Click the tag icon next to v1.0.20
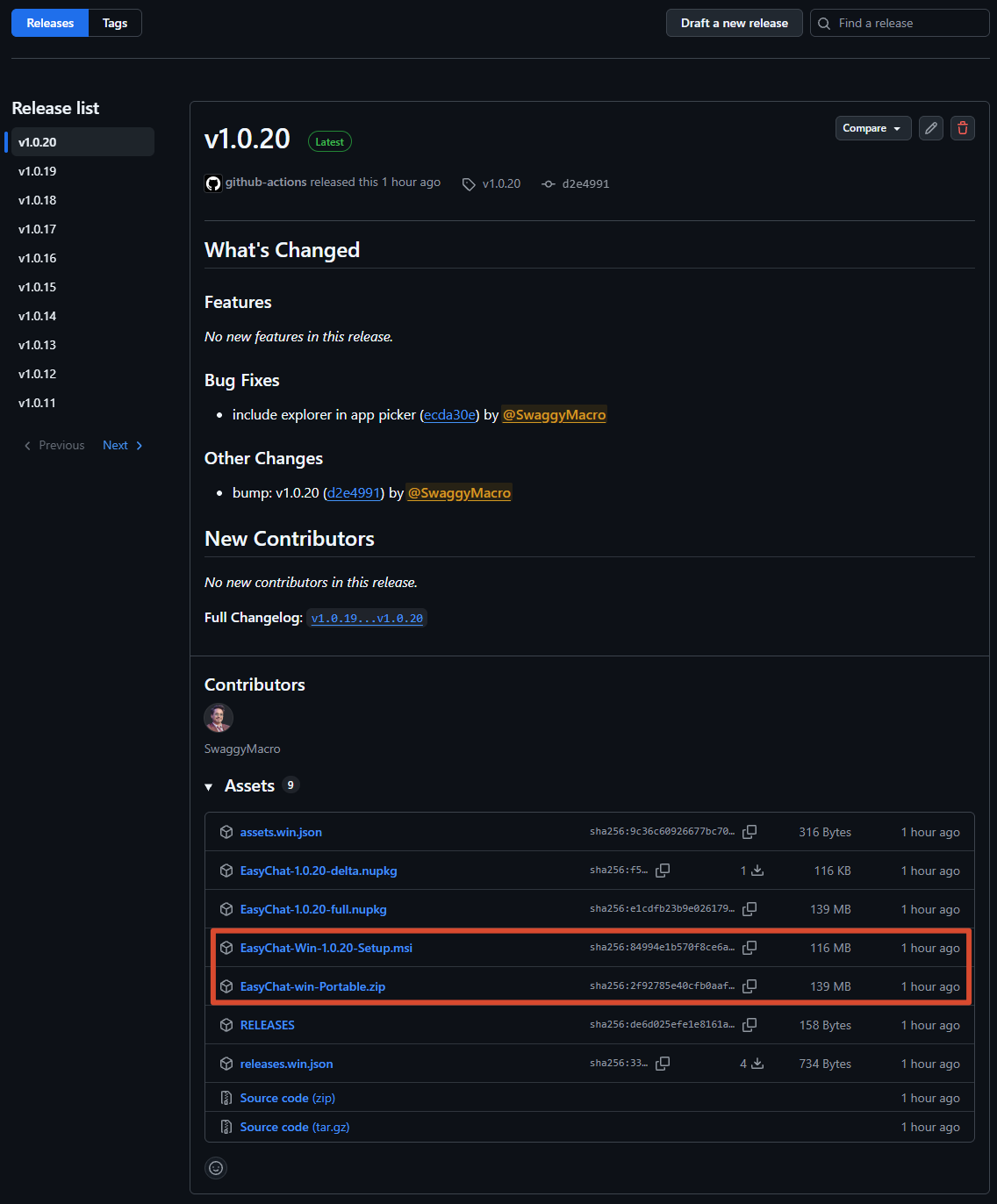Viewport: 997px width, 1204px height. point(469,184)
